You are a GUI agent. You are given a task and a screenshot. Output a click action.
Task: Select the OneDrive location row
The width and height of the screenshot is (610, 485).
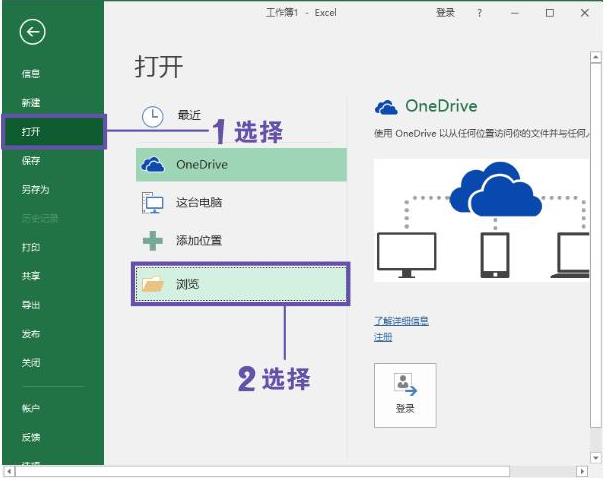pos(241,165)
